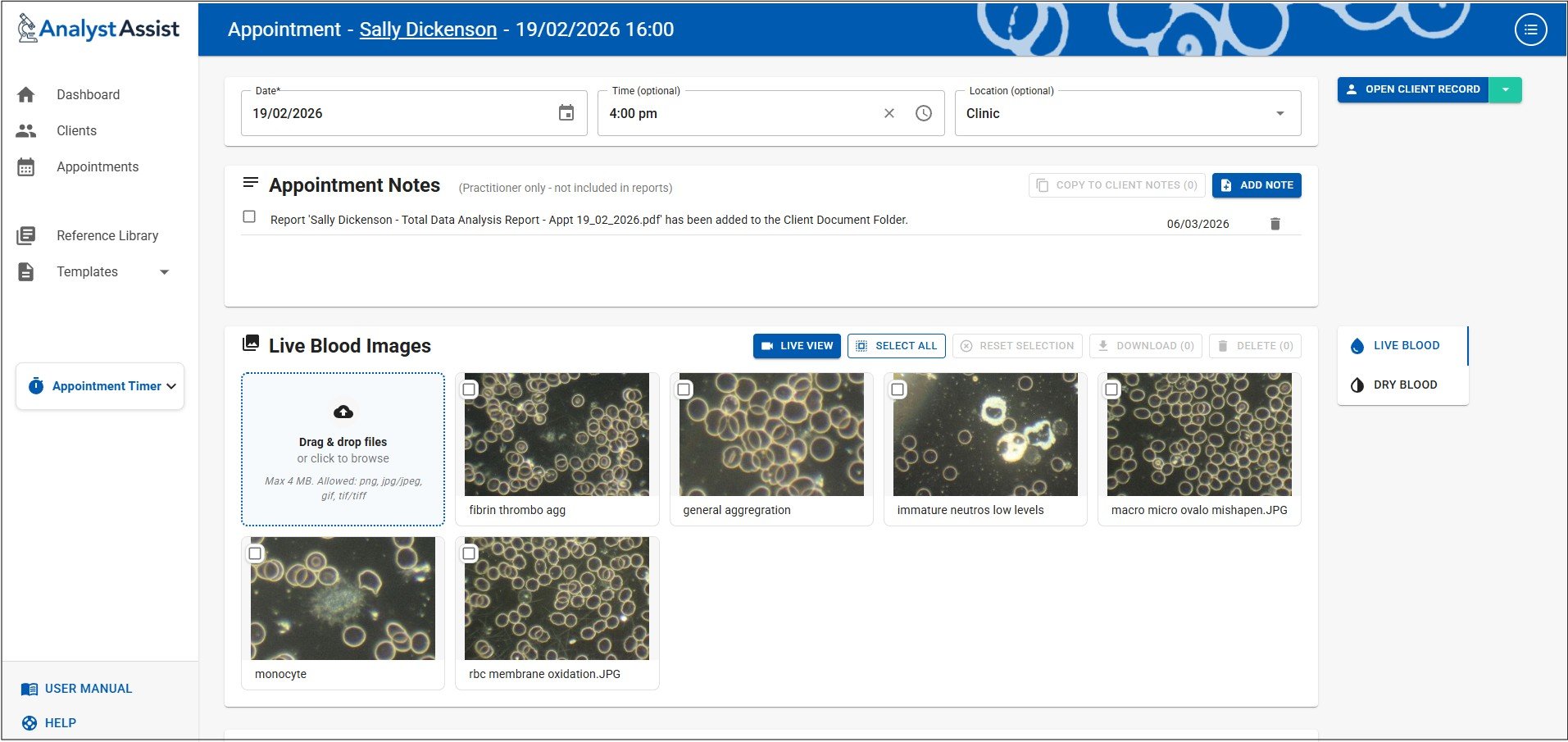Screen dimensions: 1568x742
Task: Click the Clients people icon
Action: click(26, 131)
